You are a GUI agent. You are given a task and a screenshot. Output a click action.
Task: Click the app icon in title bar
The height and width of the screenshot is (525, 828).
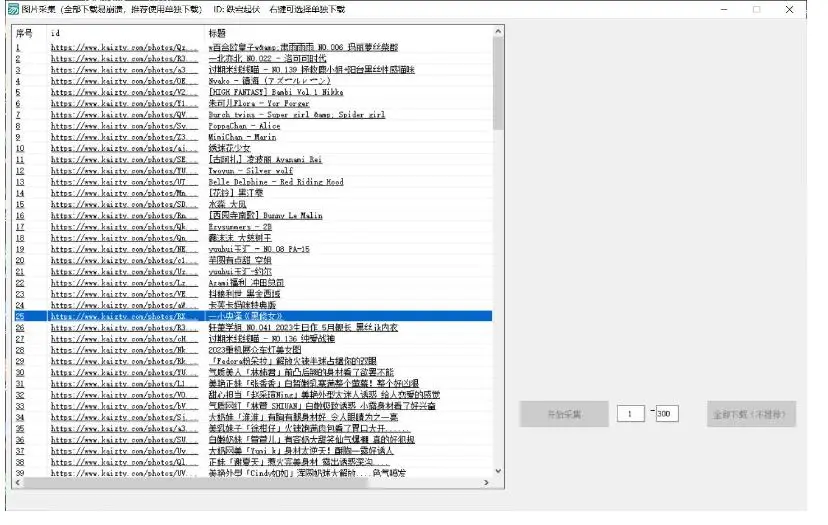12,9
